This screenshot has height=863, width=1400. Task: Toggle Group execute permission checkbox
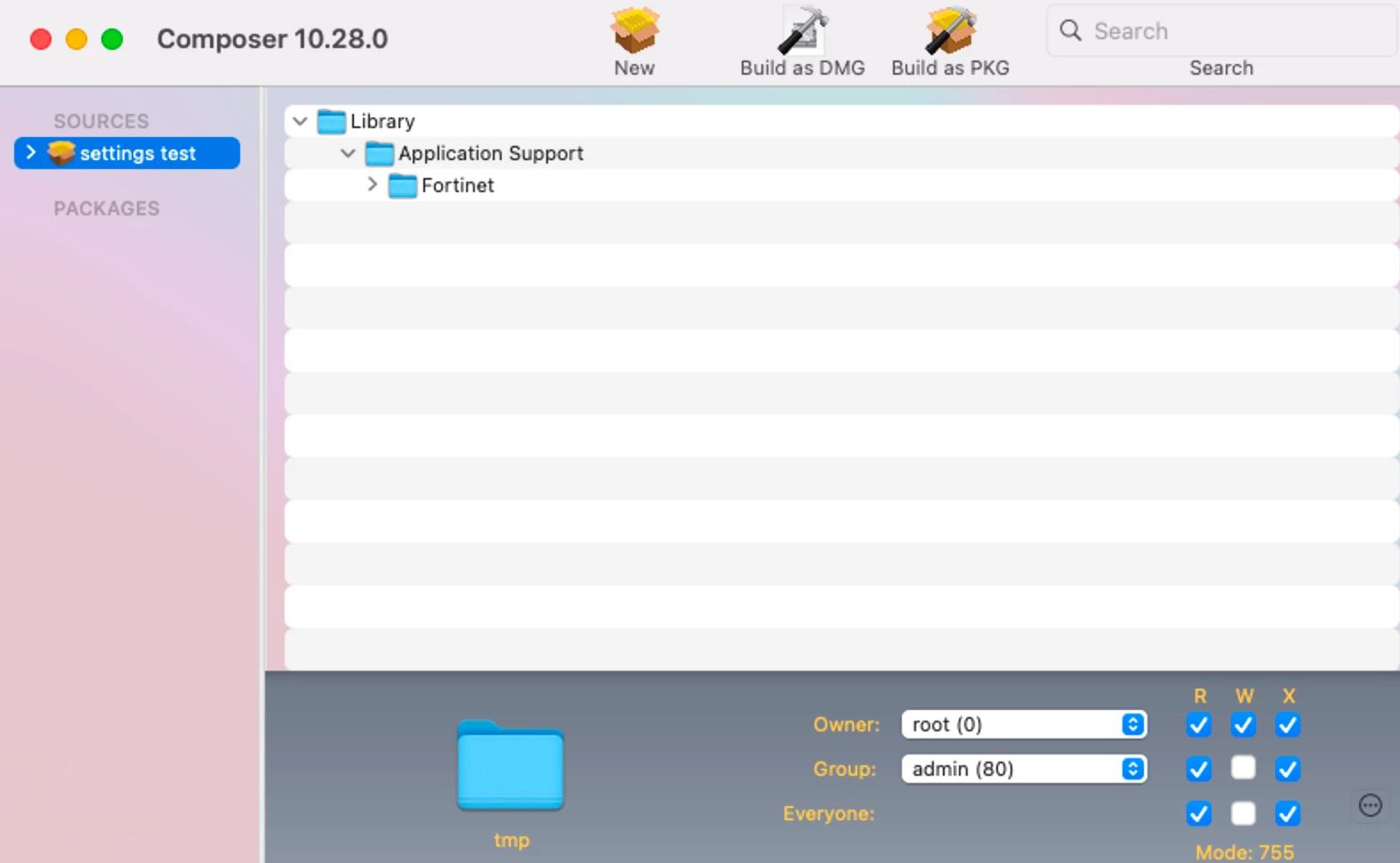[1288, 769]
